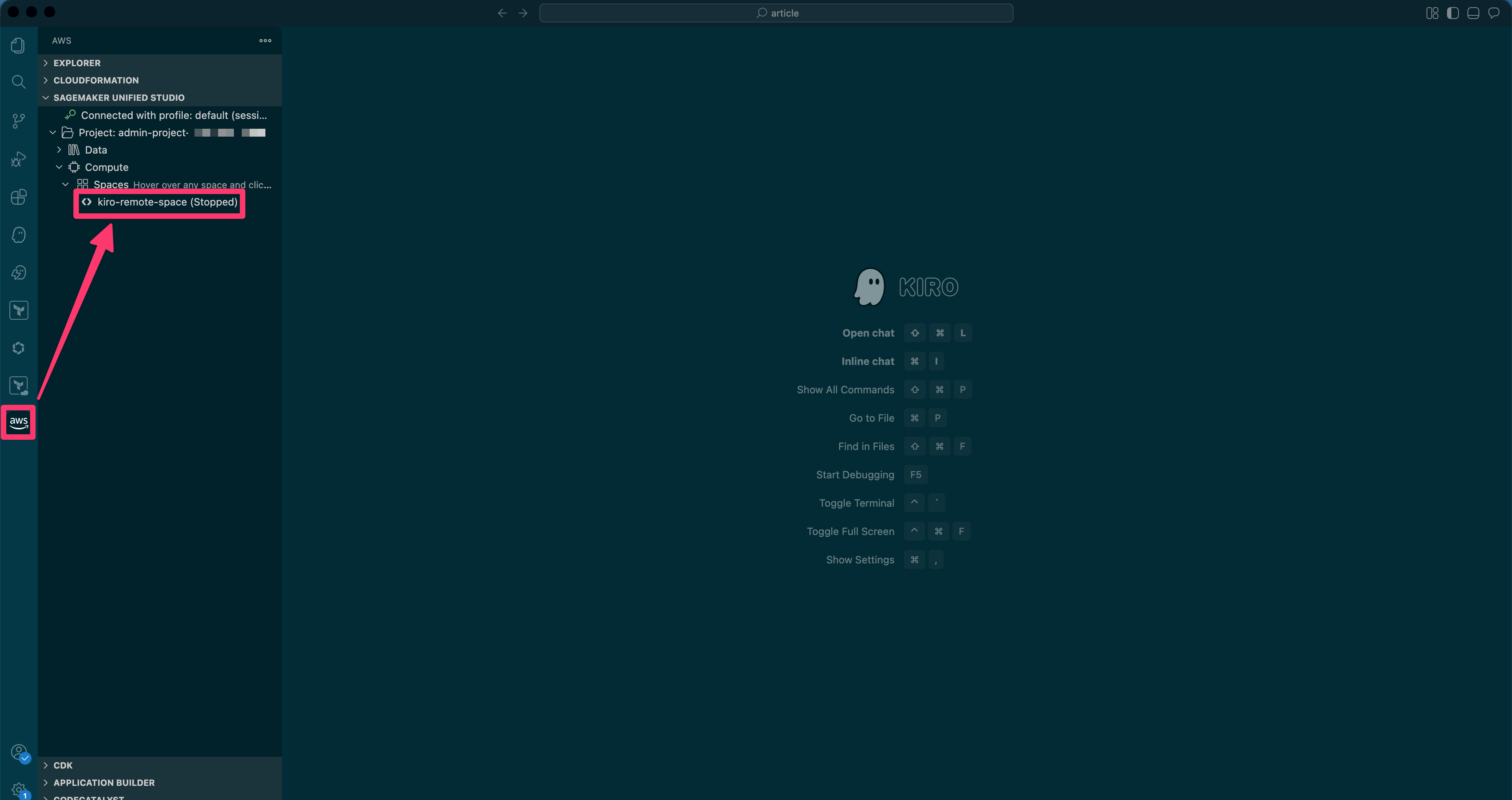Select the AWS icon in activity bar
Screen dimensions: 1512x800
point(18,422)
